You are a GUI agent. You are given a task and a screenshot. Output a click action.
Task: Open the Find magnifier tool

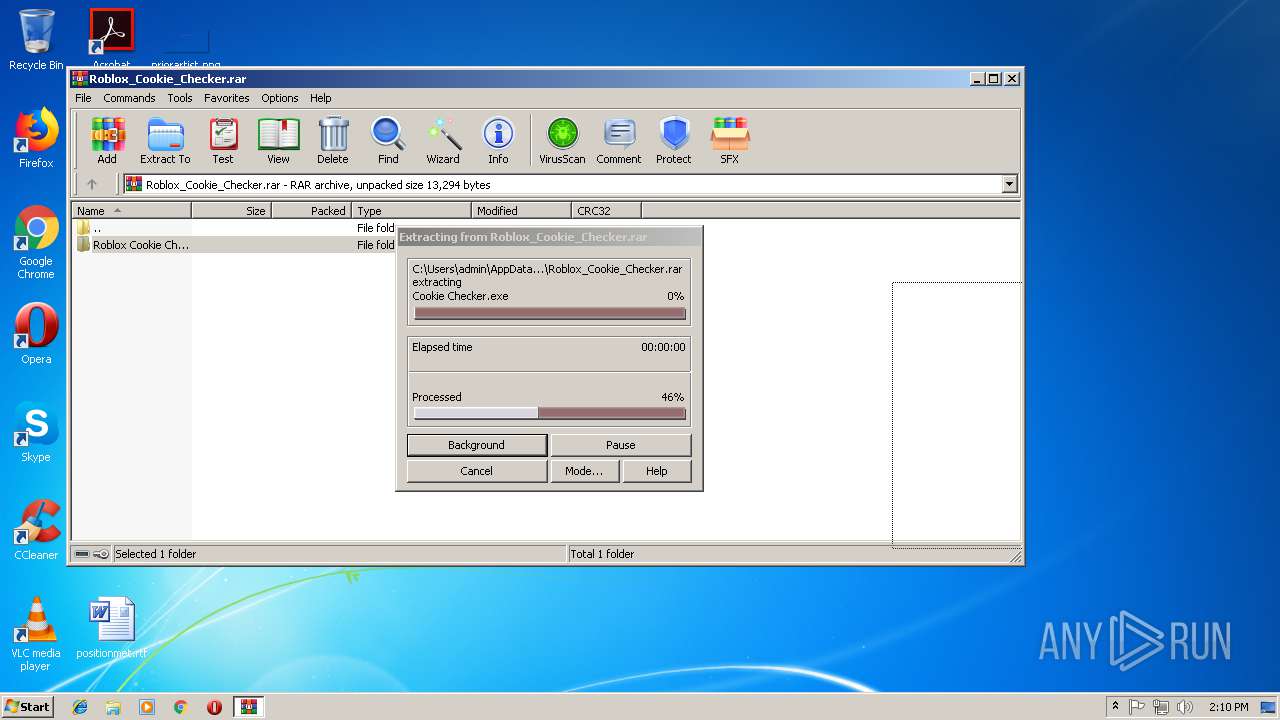[x=388, y=141]
